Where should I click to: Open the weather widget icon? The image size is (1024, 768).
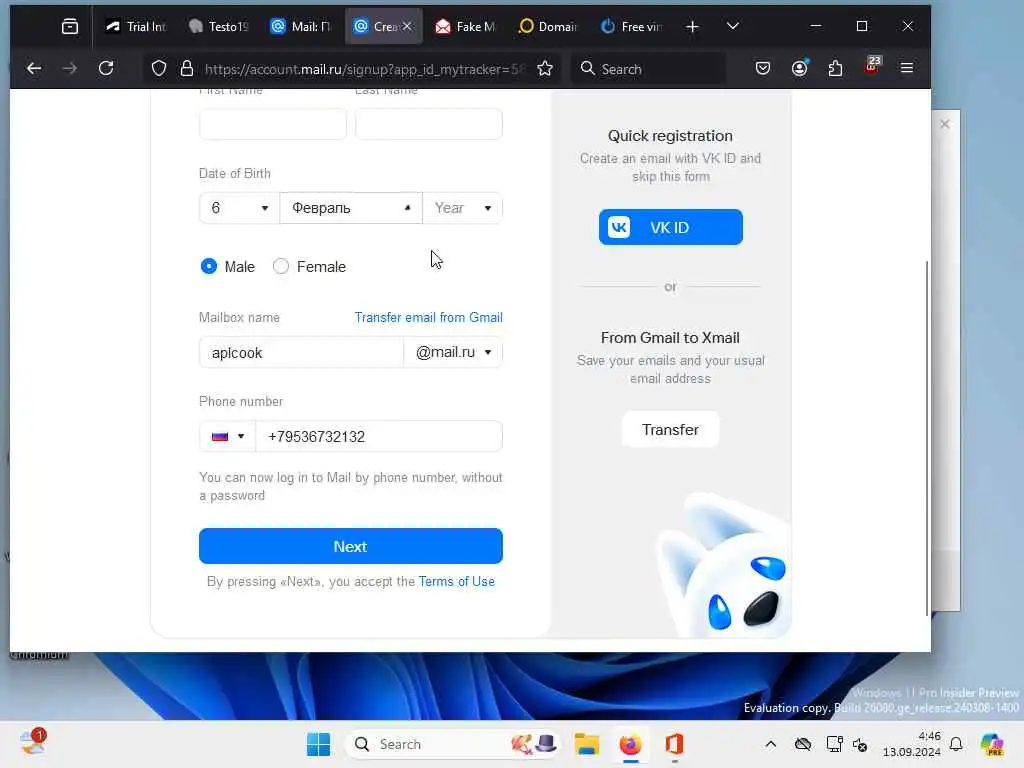[32, 743]
